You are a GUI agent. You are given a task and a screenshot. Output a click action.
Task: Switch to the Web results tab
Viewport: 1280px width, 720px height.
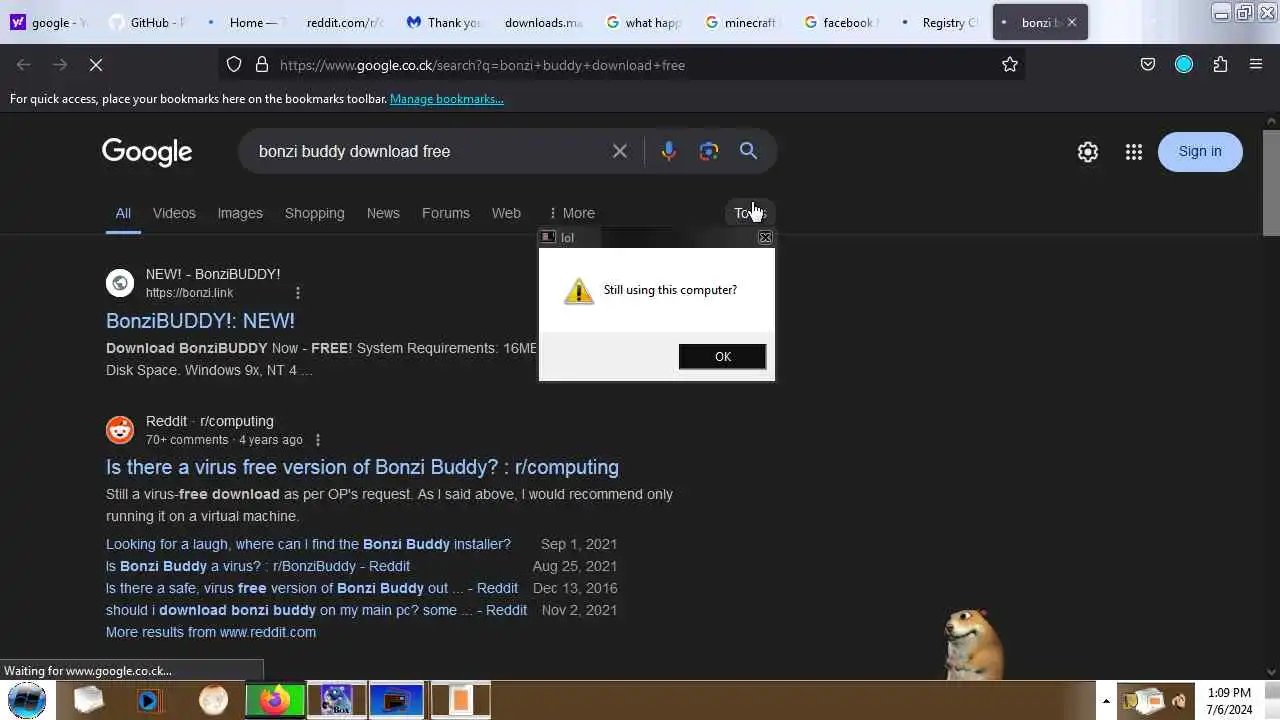pos(506,213)
